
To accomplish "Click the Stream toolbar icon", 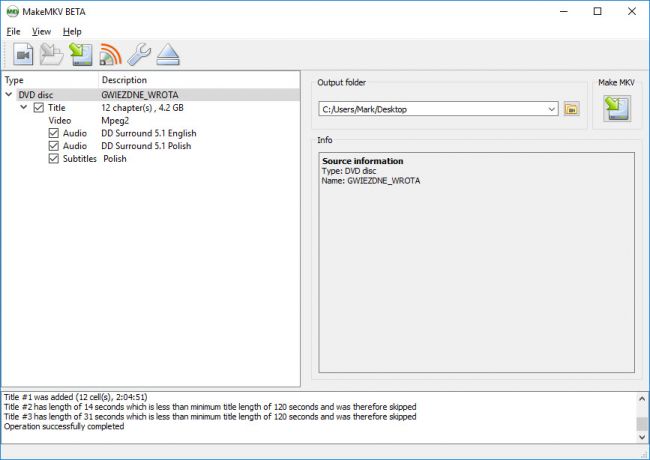I will [x=110, y=55].
